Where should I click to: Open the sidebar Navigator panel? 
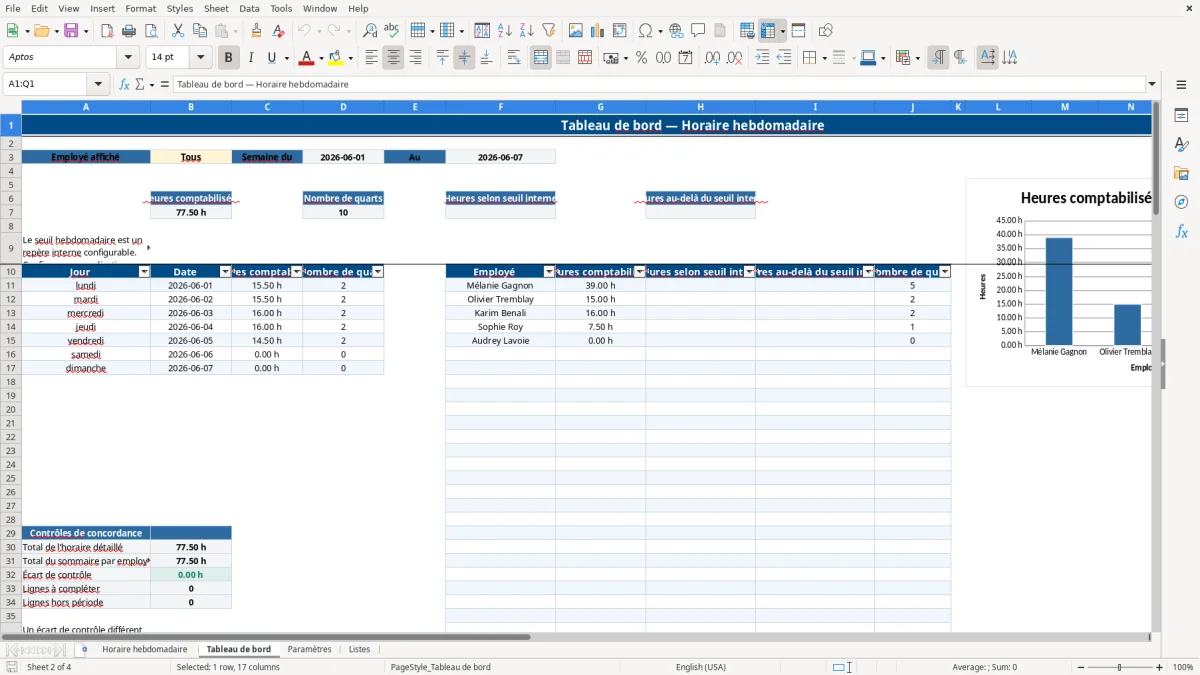coord(1181,202)
